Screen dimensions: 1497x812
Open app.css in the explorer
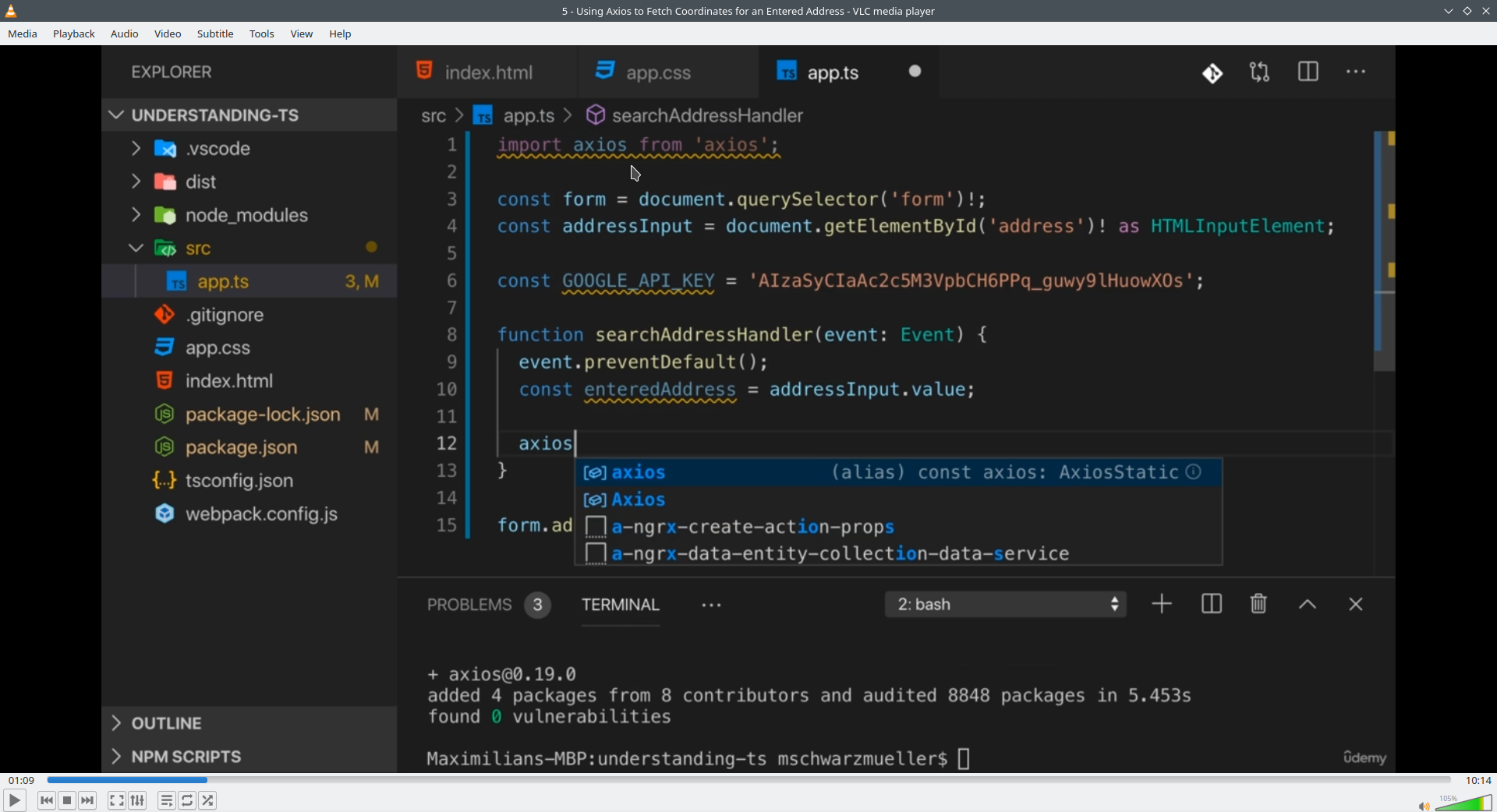[x=249, y=348]
